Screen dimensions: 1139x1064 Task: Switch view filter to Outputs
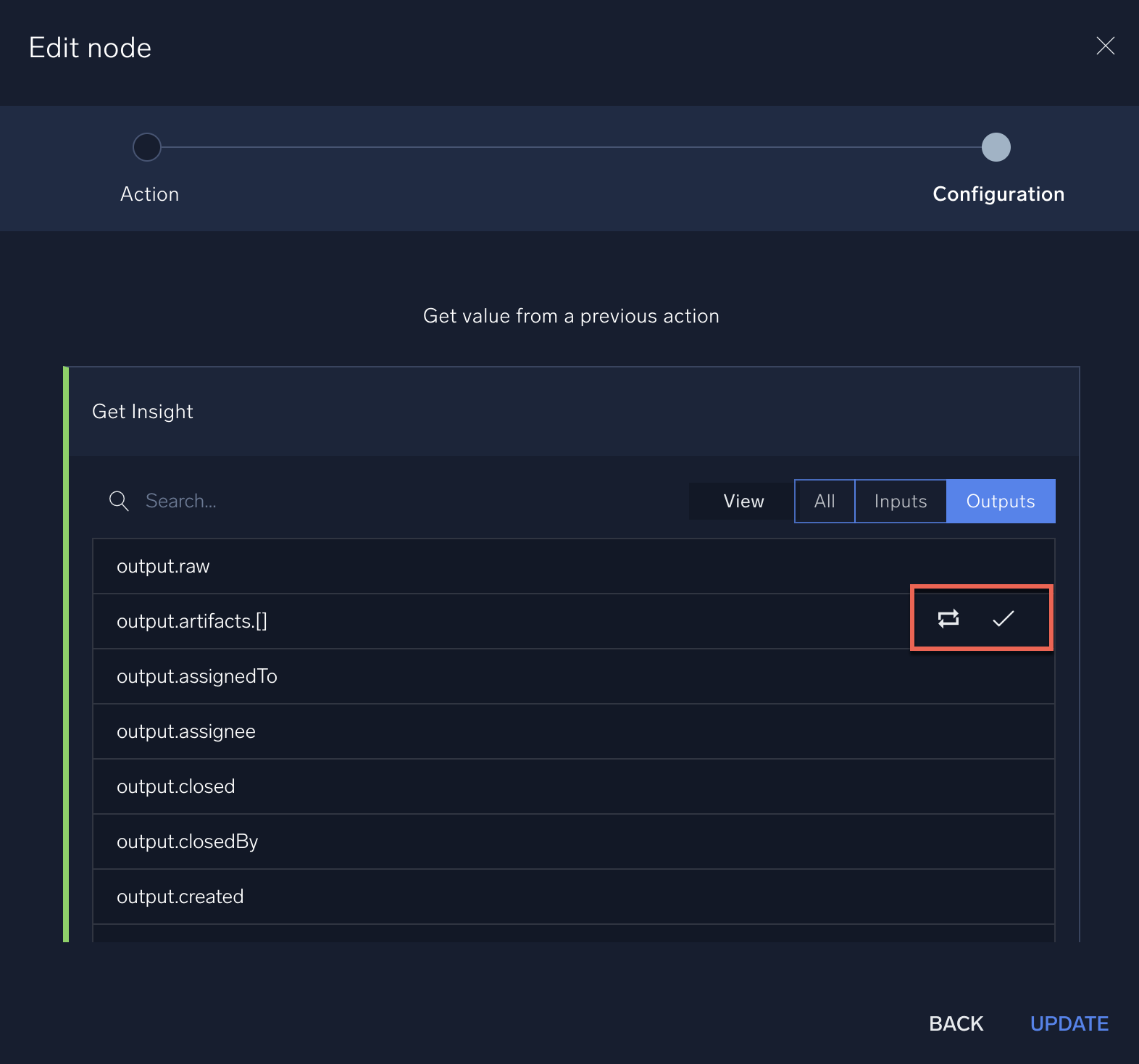[x=1000, y=501]
